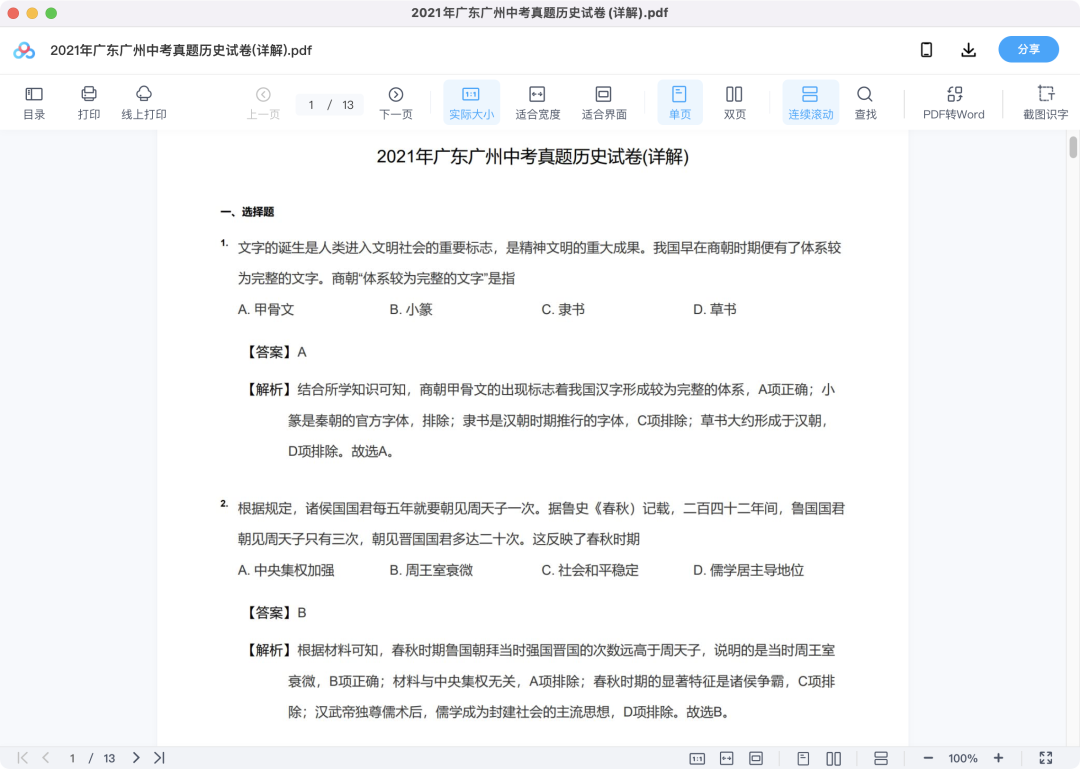Screen dimensions: 1080x769
Task: Click the 打印 print icon
Action: click(x=89, y=103)
